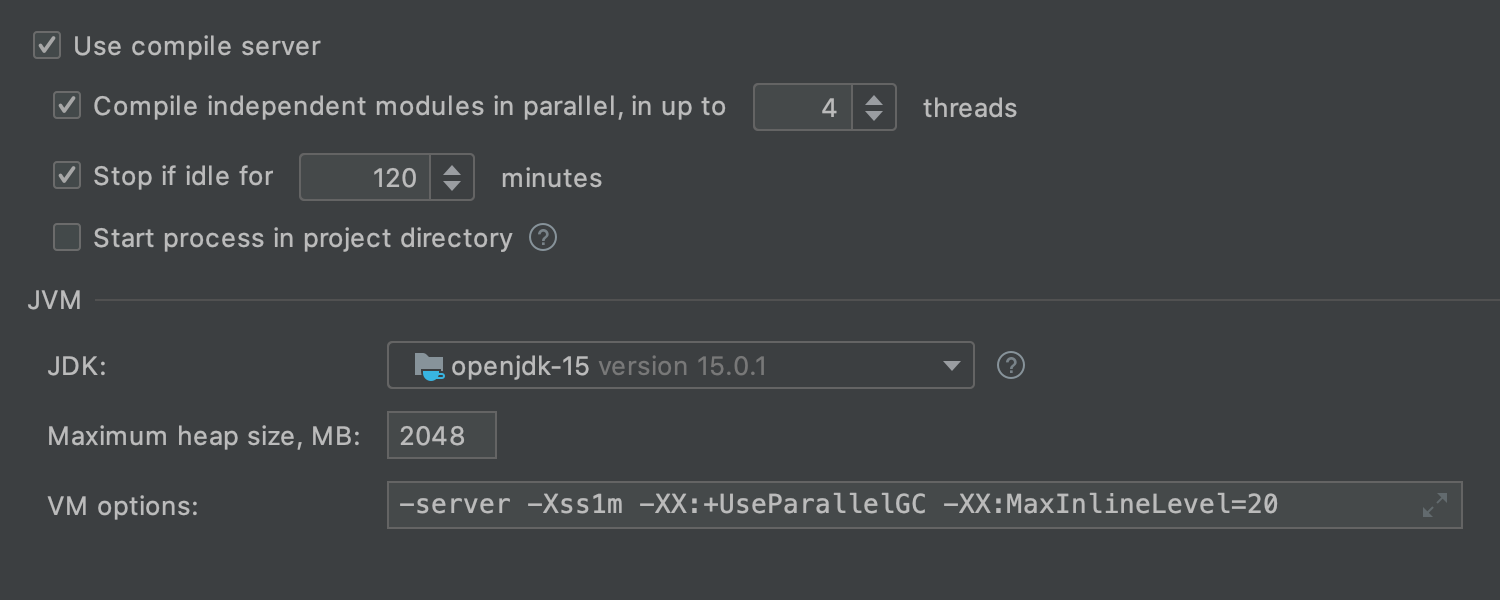The height and width of the screenshot is (600, 1500).
Task: Click the Maximum heap size field
Action: coord(442,436)
